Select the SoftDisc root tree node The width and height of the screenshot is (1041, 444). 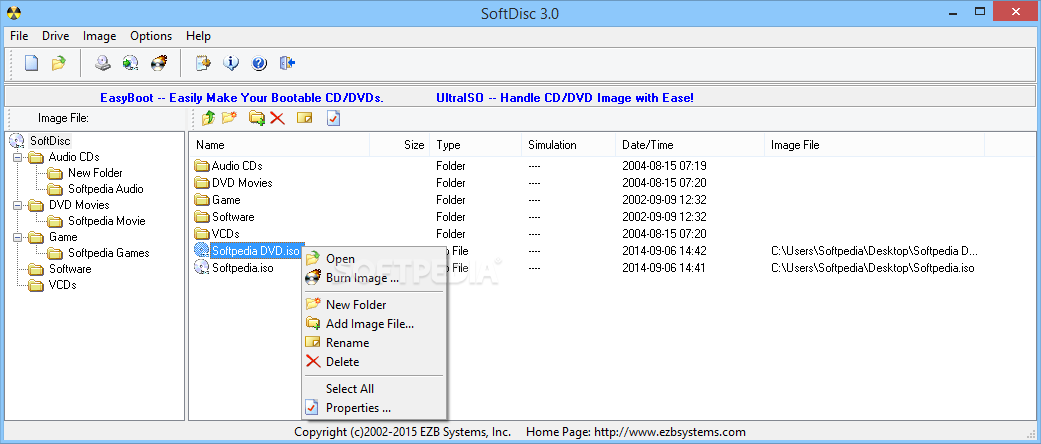[x=50, y=141]
